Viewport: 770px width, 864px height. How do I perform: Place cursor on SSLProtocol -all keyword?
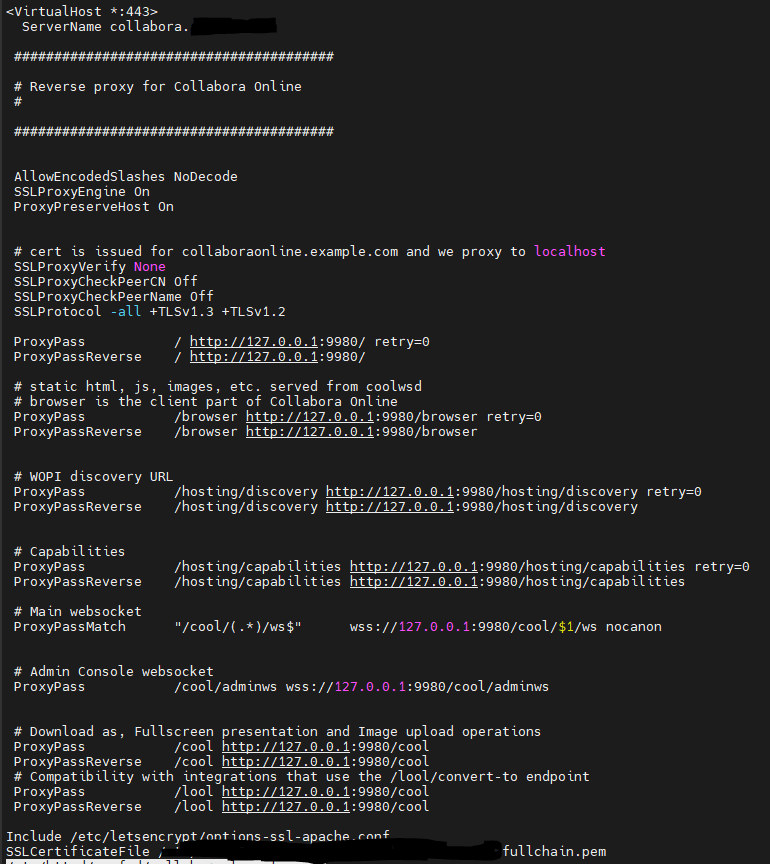(x=126, y=312)
